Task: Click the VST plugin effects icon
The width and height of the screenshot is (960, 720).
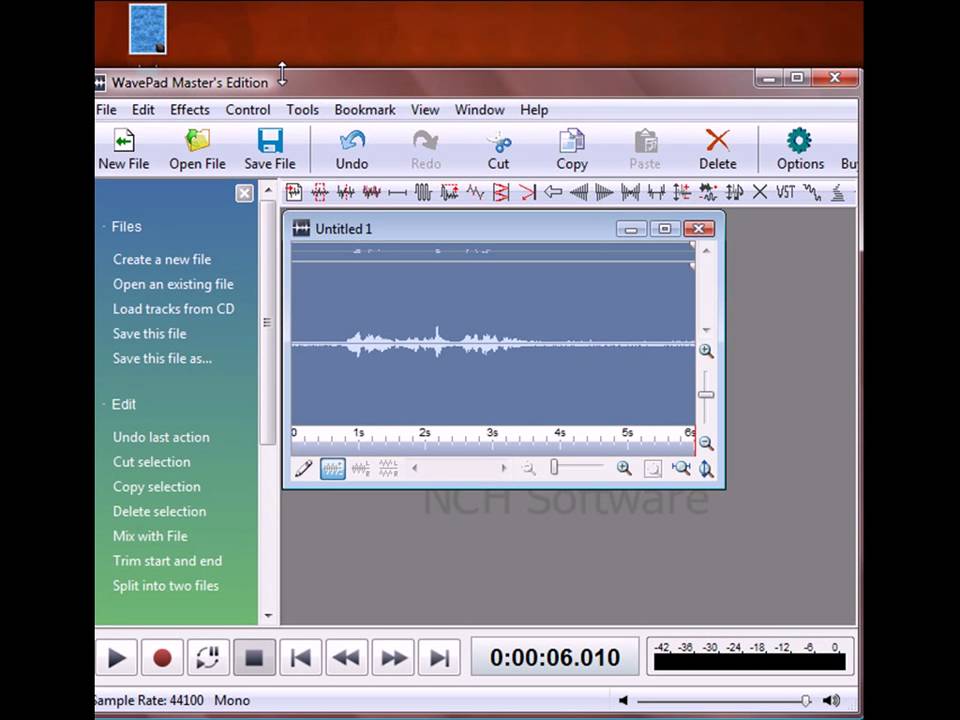Action: click(786, 192)
